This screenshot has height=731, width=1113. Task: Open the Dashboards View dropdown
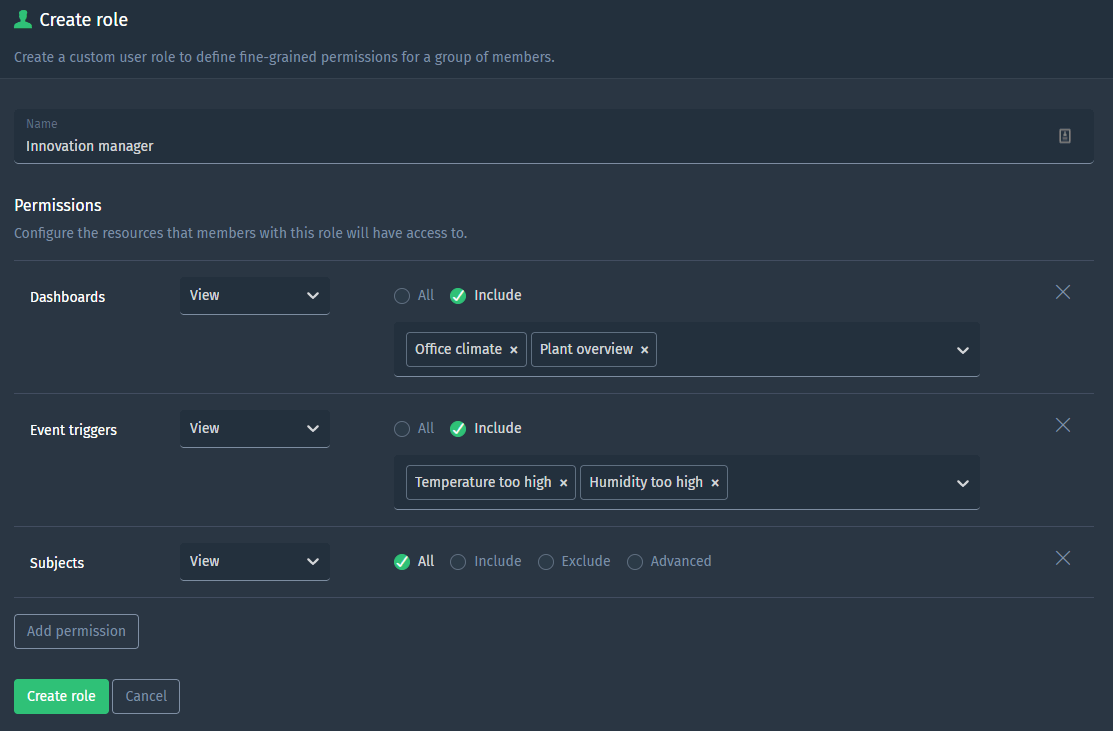click(254, 295)
